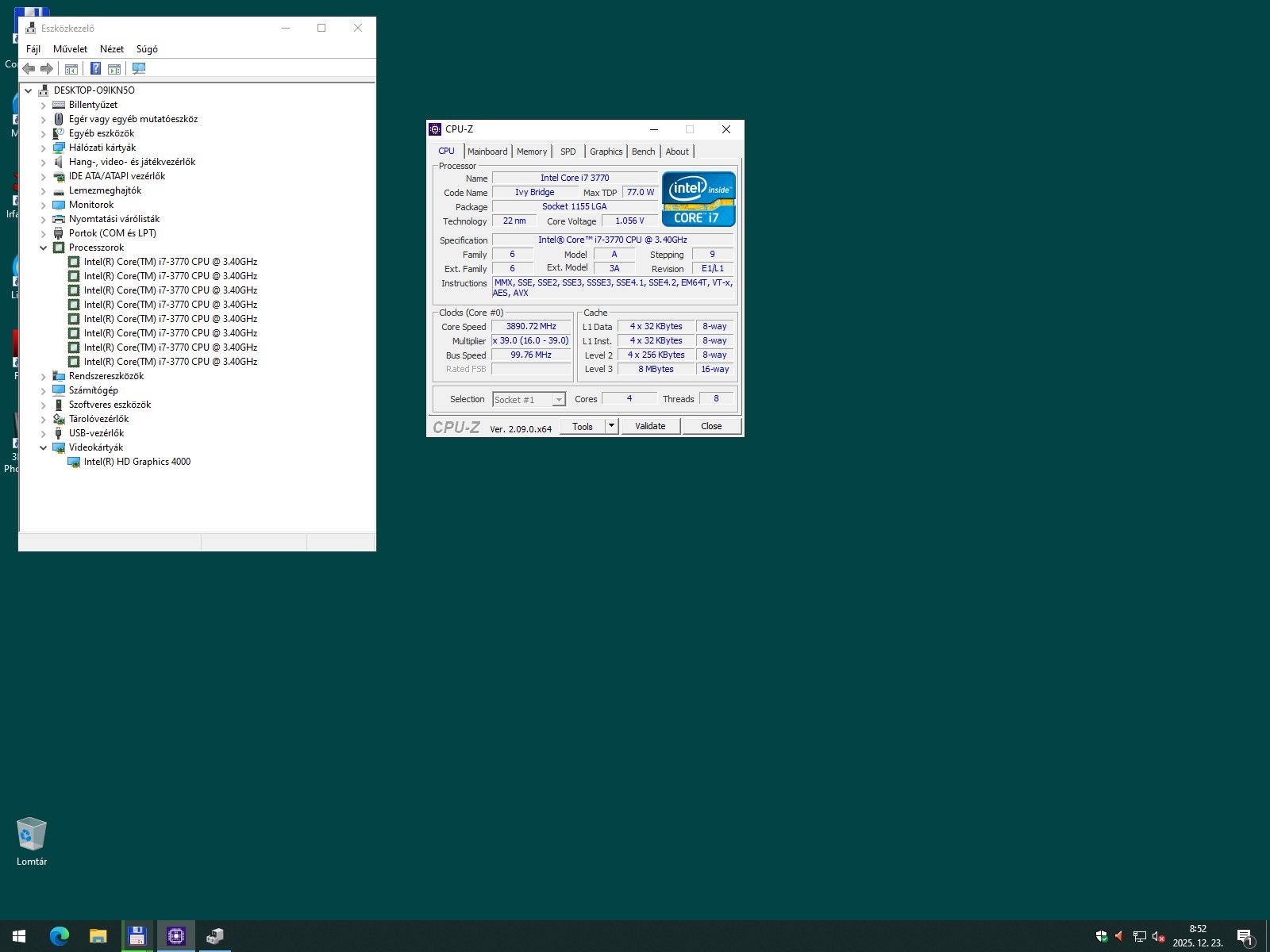Launch Microsoft Edge from the taskbar
This screenshot has height=952, width=1270.
coord(59,936)
